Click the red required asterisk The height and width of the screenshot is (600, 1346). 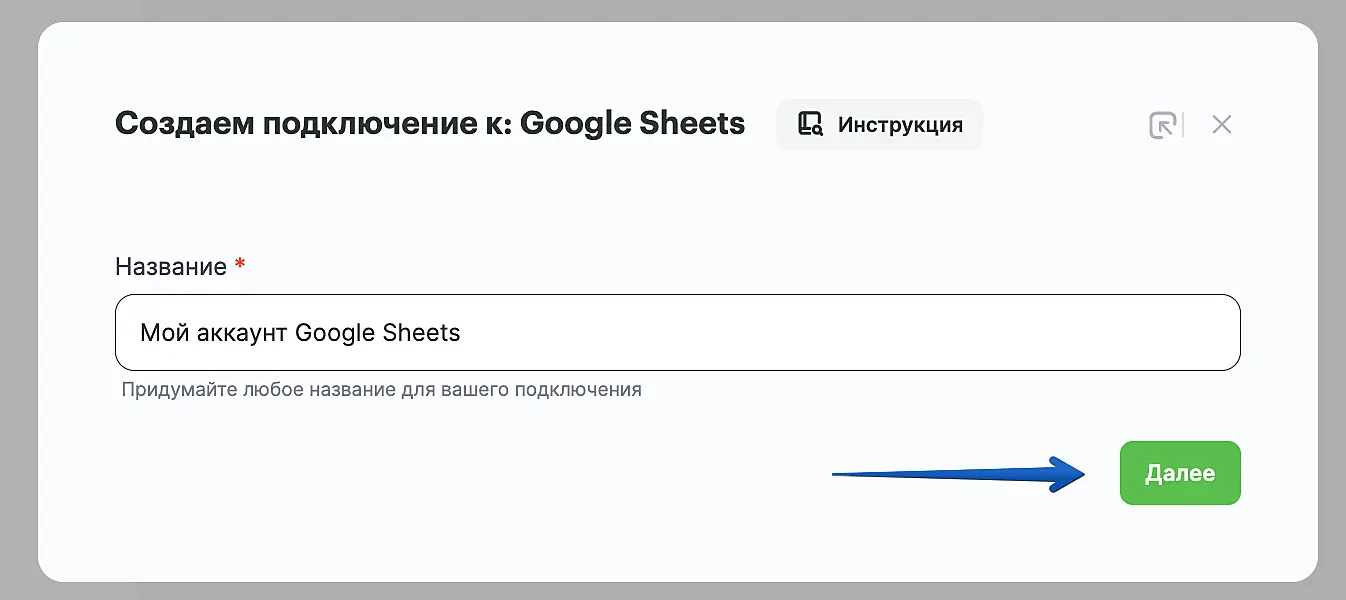coord(240,265)
